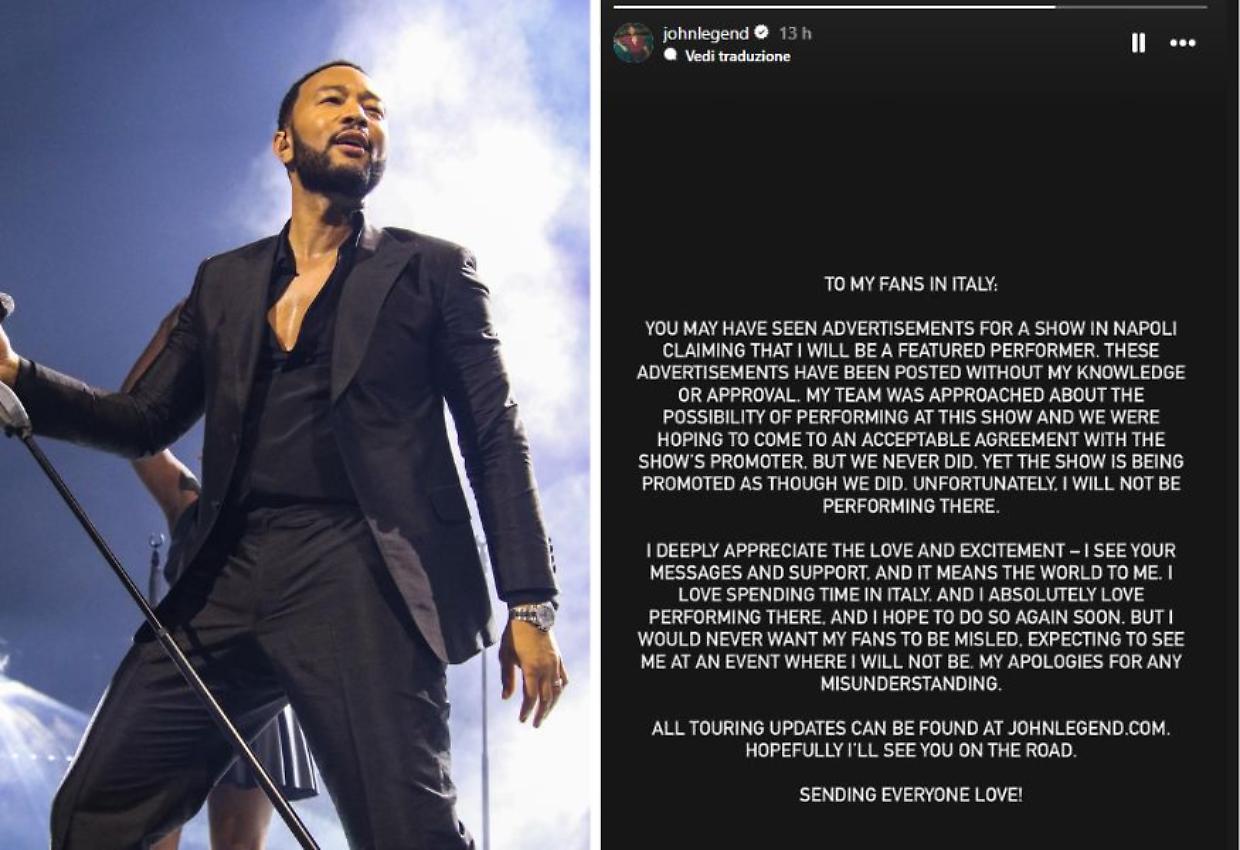
Task: Click the JOHNLEGEND.COM text in the story
Action: pyautogui.click(x=1060, y=728)
